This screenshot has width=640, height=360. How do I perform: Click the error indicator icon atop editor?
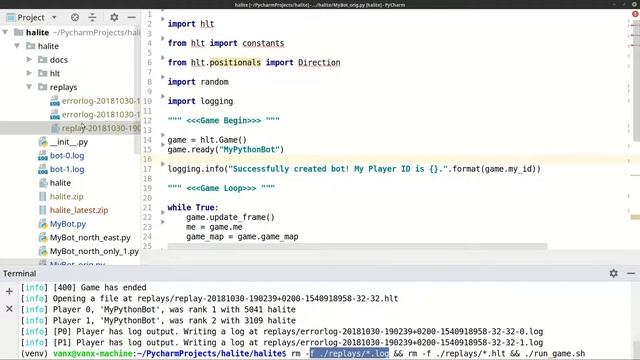tap(635, 14)
